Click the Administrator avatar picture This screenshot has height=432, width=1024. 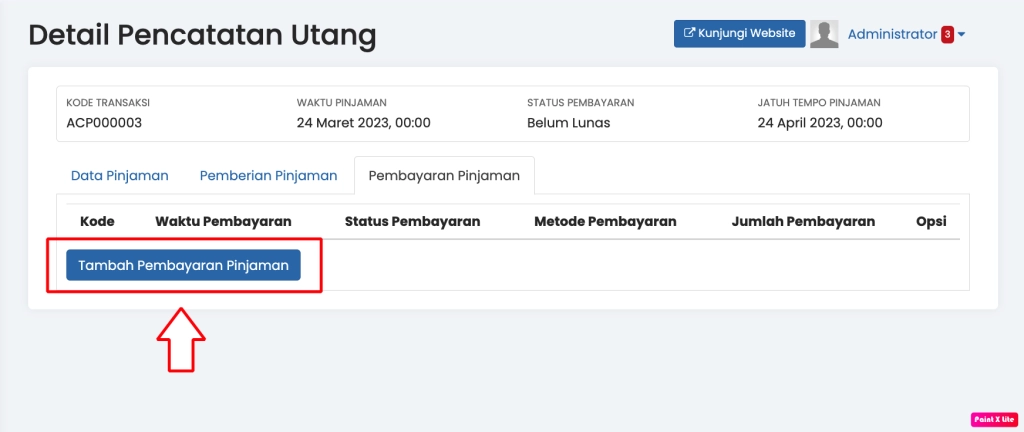click(824, 34)
